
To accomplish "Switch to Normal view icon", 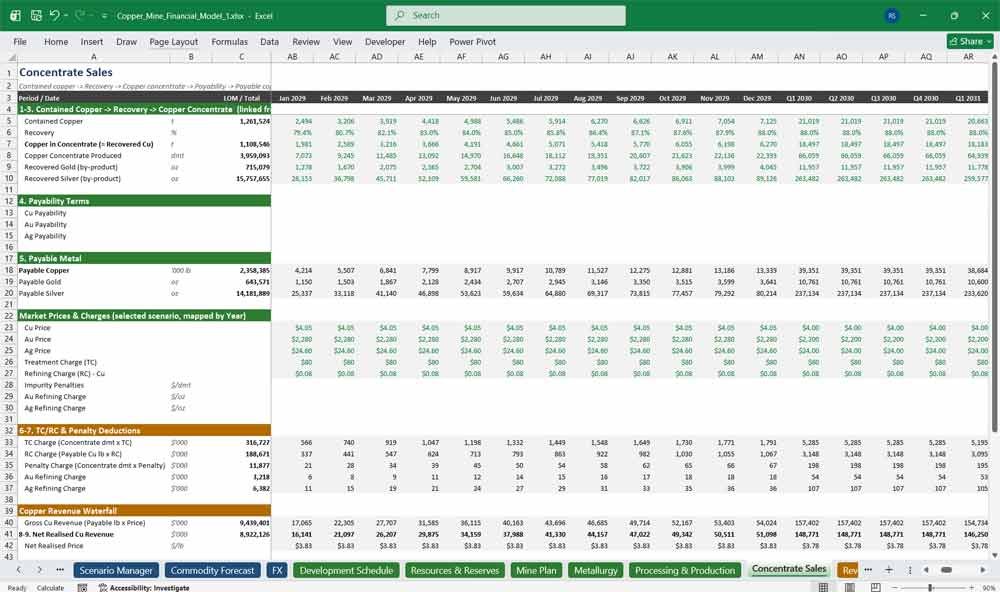I will [823, 587].
